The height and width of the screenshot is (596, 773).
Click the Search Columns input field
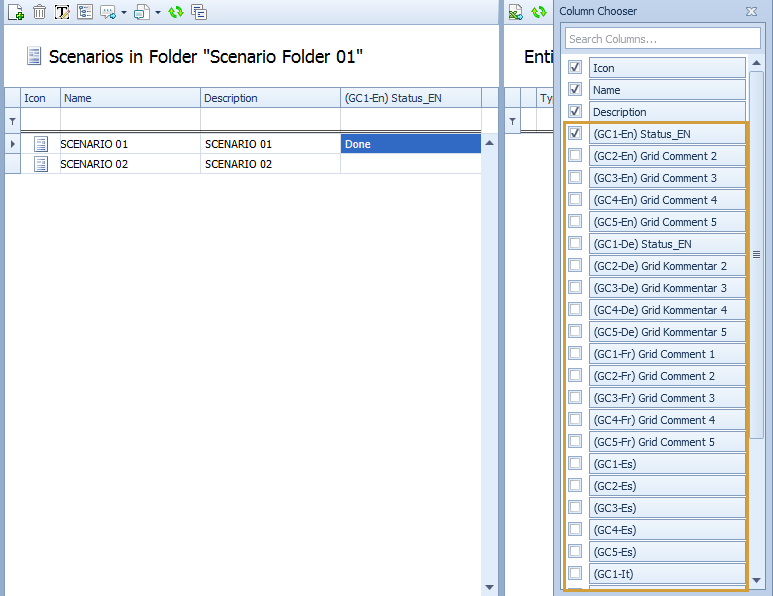pos(662,39)
